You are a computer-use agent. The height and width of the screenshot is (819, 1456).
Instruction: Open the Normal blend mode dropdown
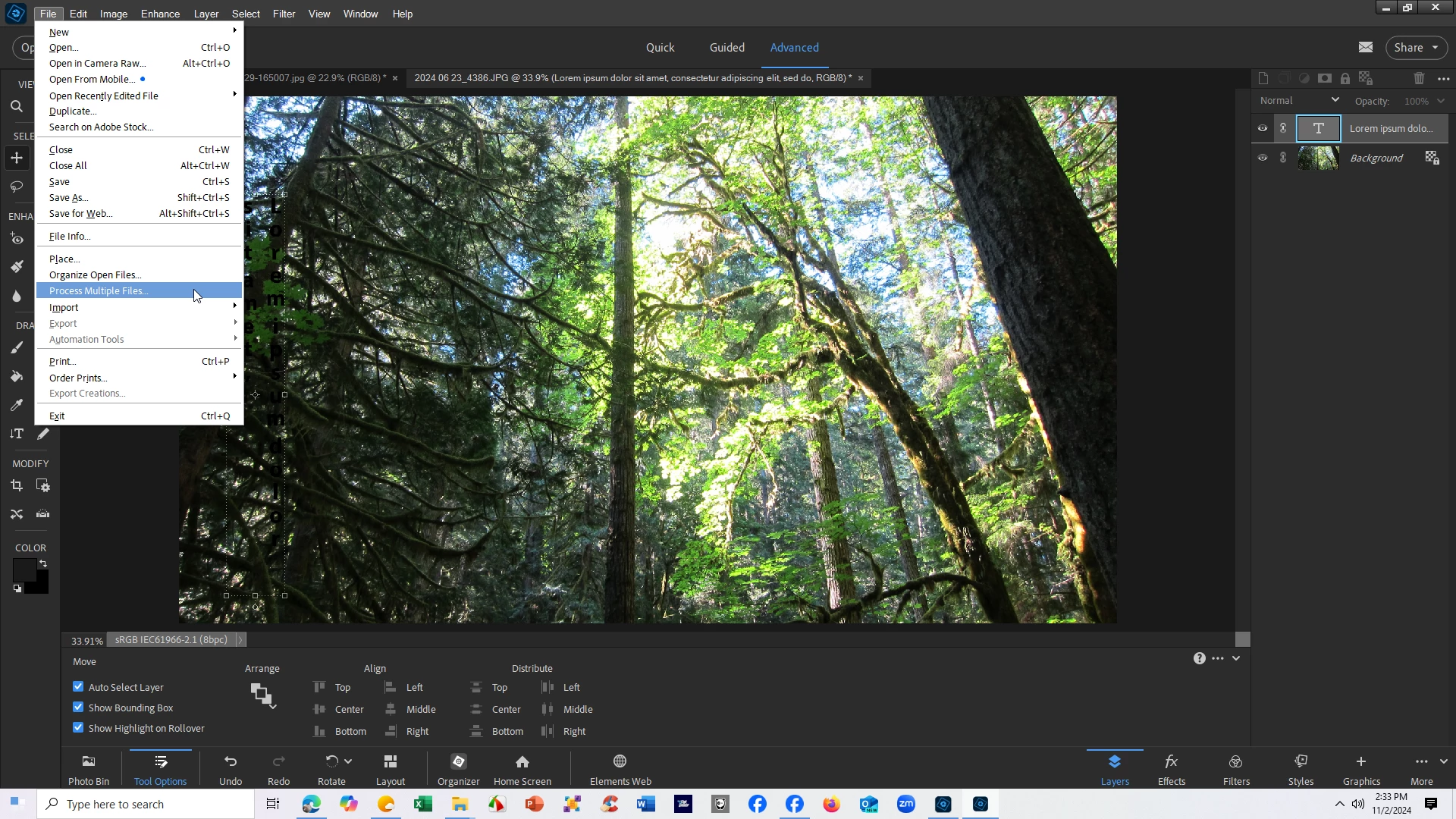(x=1299, y=100)
